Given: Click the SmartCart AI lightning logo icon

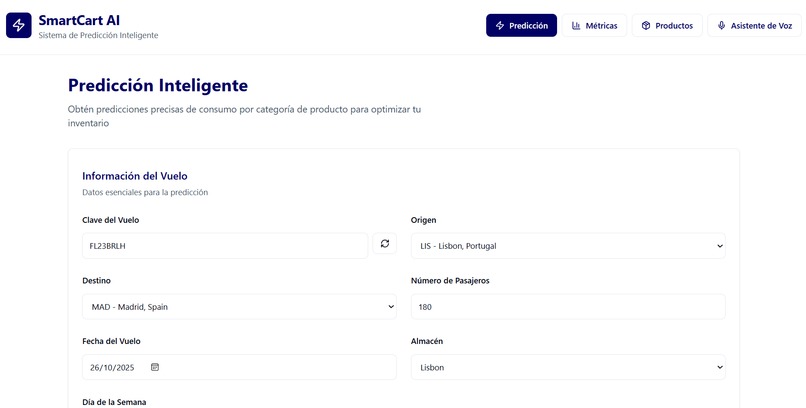Looking at the screenshot, I should pos(19,25).
